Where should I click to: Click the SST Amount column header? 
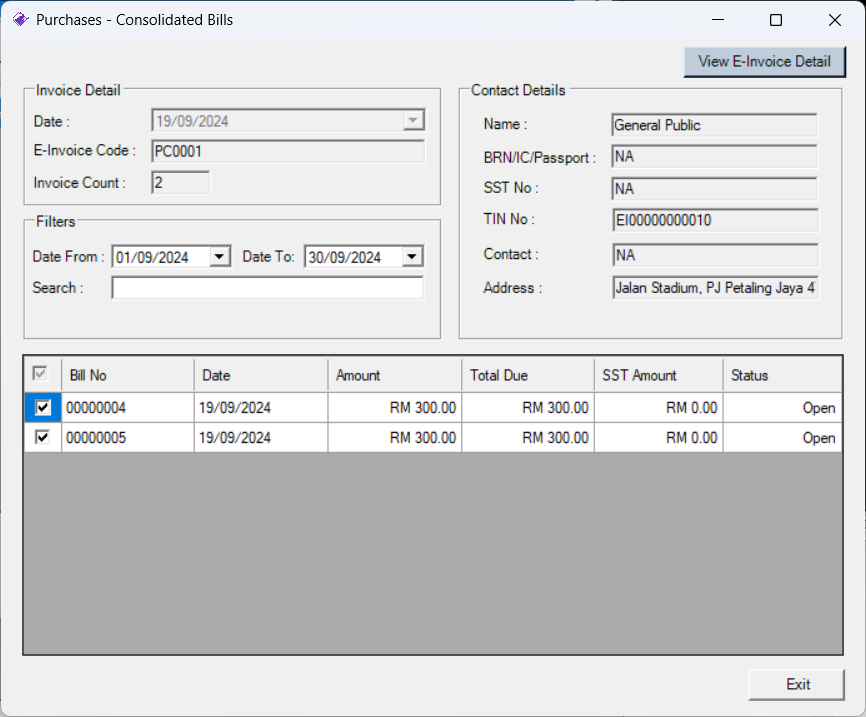[657, 375]
